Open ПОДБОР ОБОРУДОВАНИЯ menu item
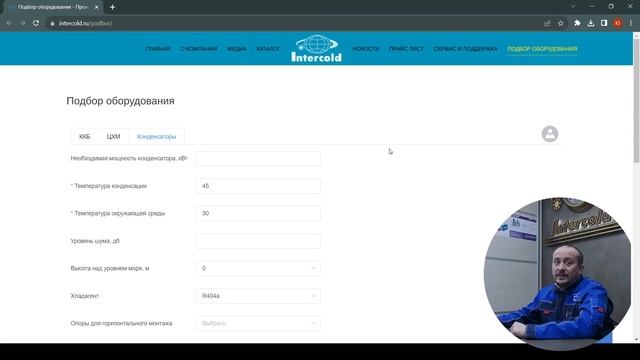Image resolution: width=640 pixels, height=360 pixels. pyautogui.click(x=542, y=49)
